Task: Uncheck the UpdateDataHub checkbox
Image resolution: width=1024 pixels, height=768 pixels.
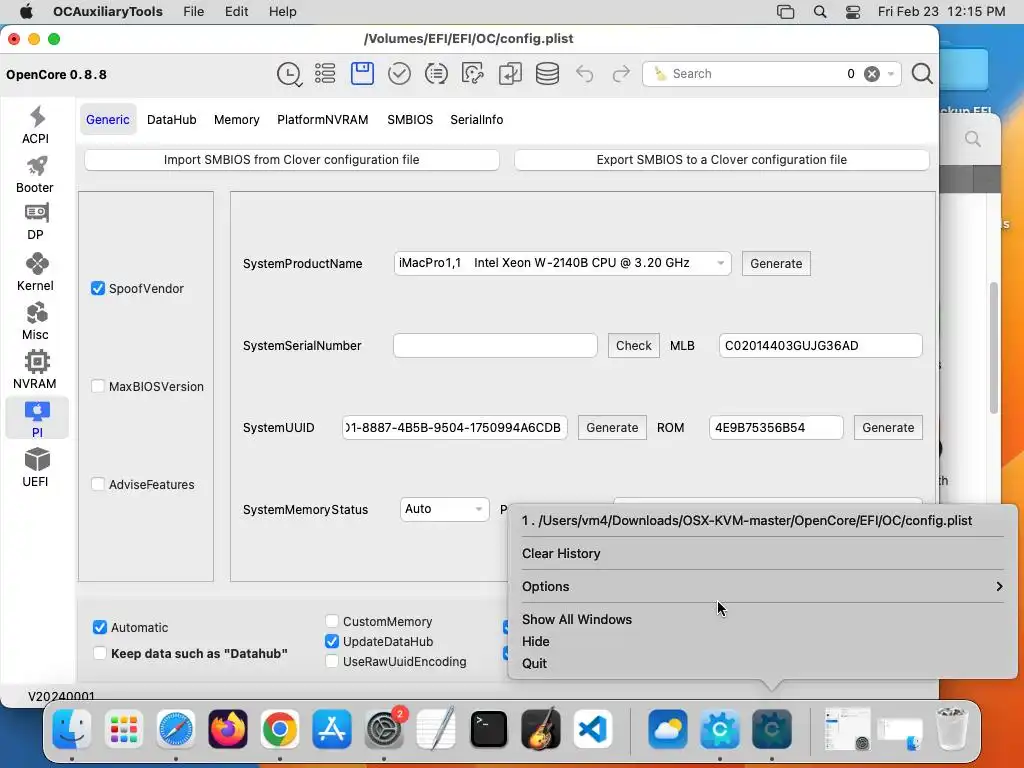Action: pos(332,641)
